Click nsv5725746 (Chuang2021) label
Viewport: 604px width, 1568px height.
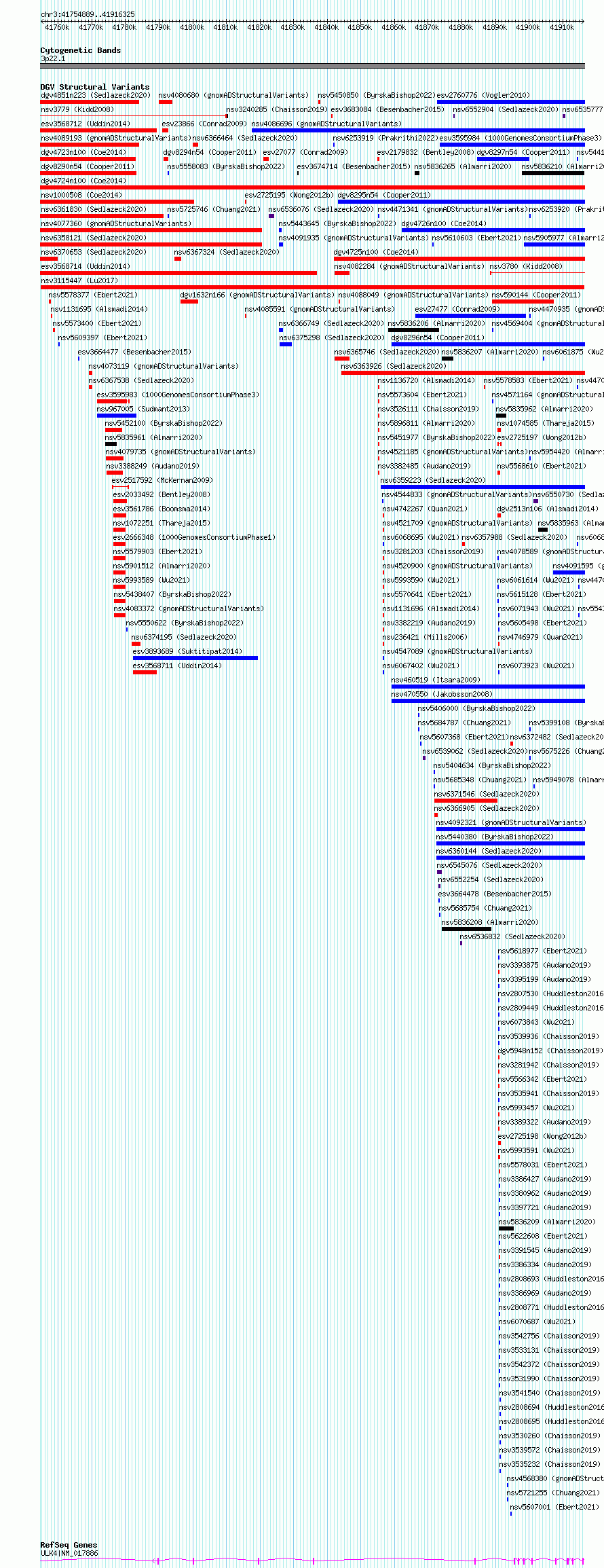point(214,209)
